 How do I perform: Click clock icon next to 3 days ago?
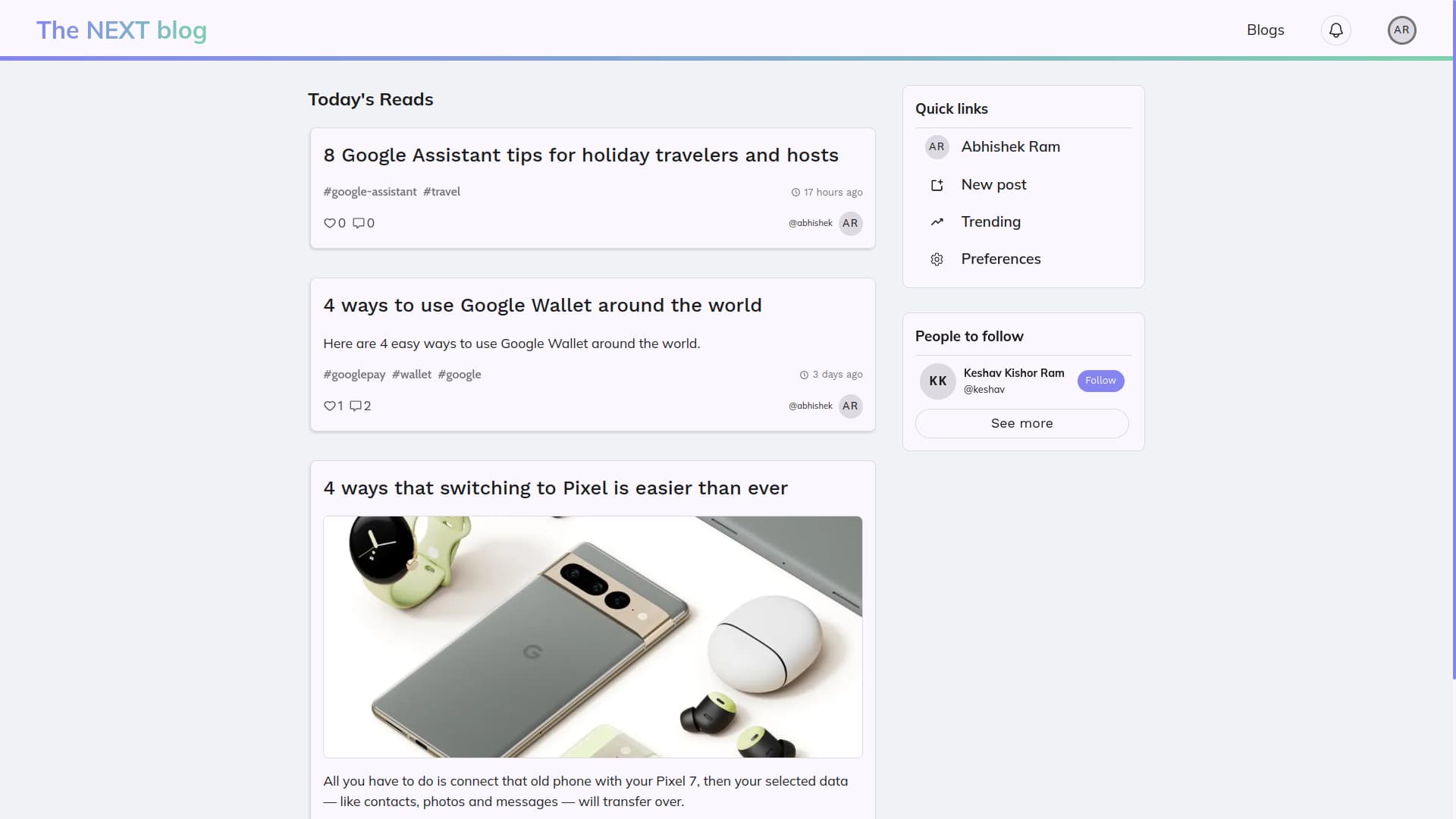point(804,375)
